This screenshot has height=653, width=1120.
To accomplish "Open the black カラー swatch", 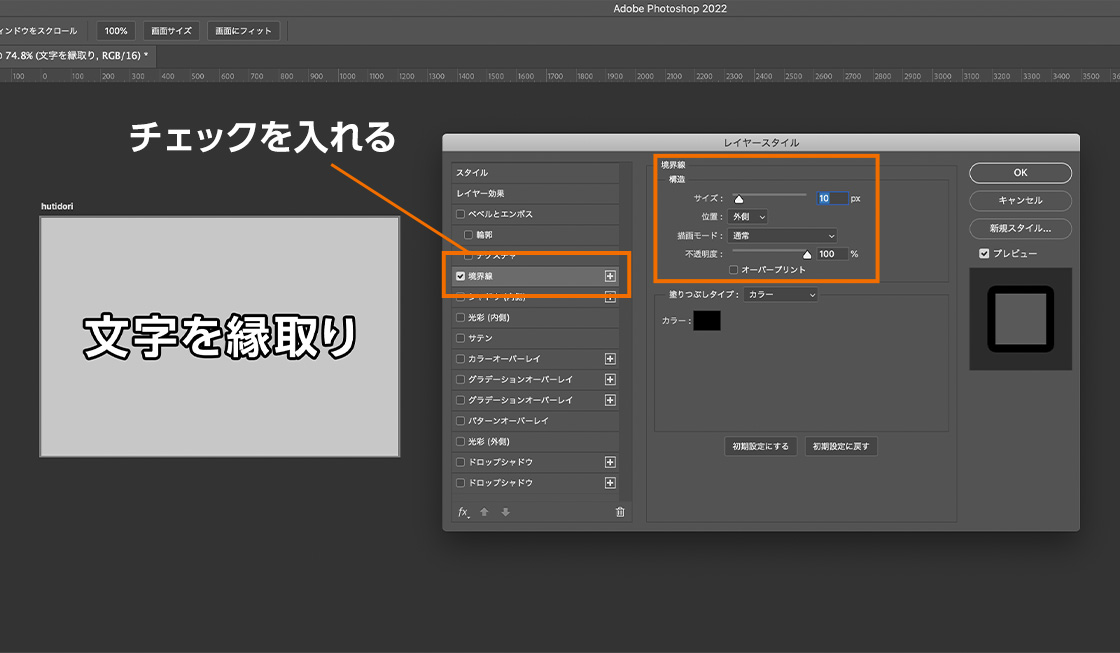I will click(x=707, y=321).
